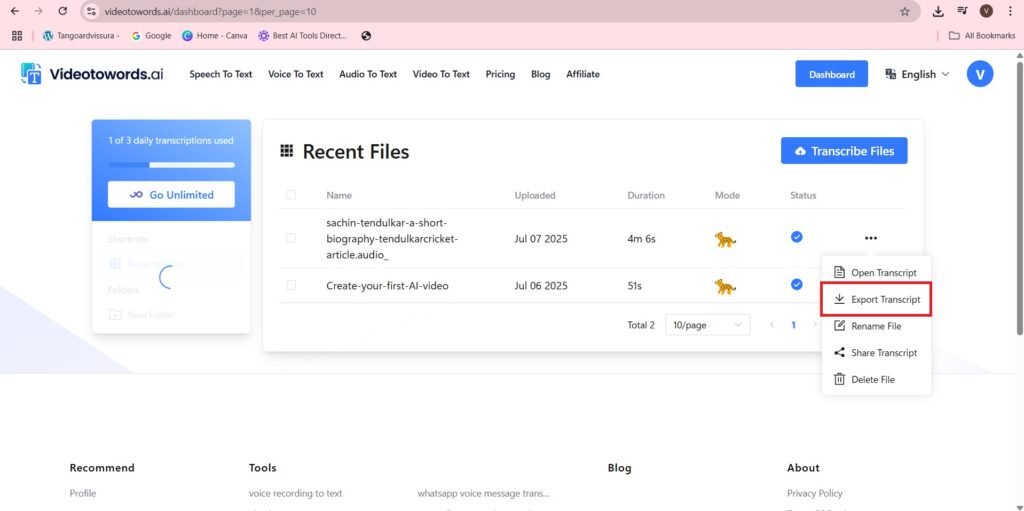The image size is (1024, 511).
Task: Open Best AI Tools Directory bookmark
Action: click(x=302, y=36)
